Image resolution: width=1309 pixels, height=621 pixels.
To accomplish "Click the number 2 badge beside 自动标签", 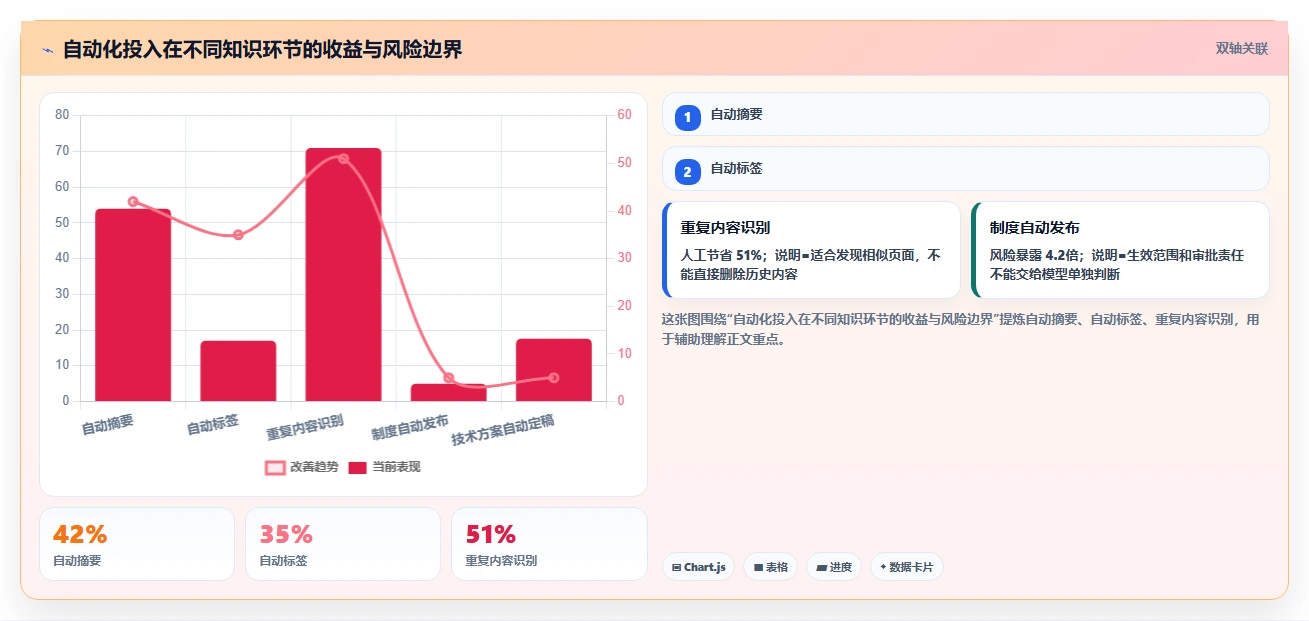I will [x=687, y=172].
